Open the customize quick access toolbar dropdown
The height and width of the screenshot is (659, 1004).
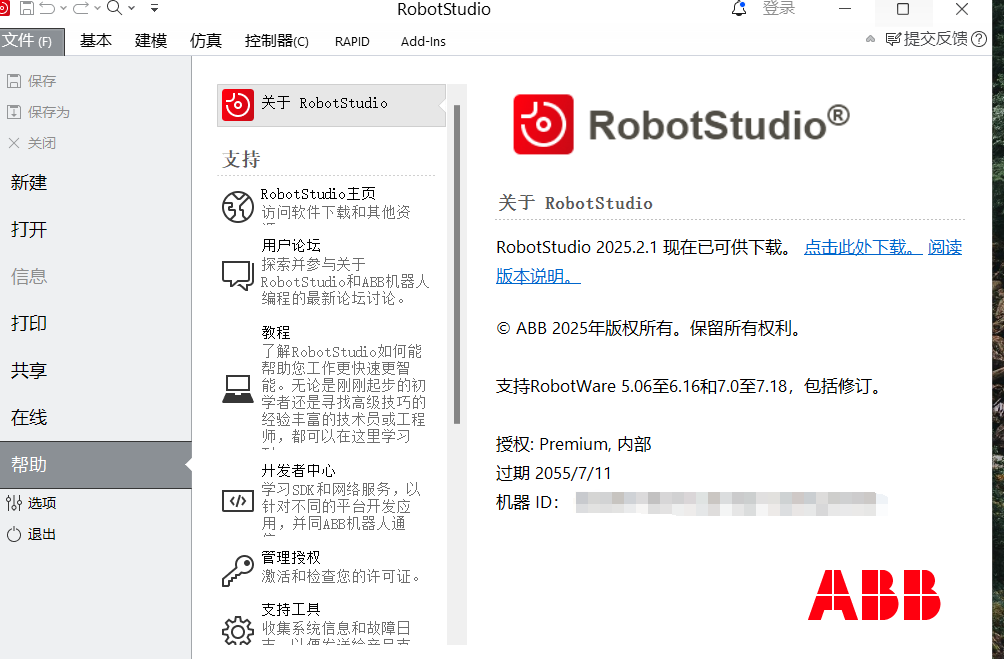pyautogui.click(x=154, y=9)
